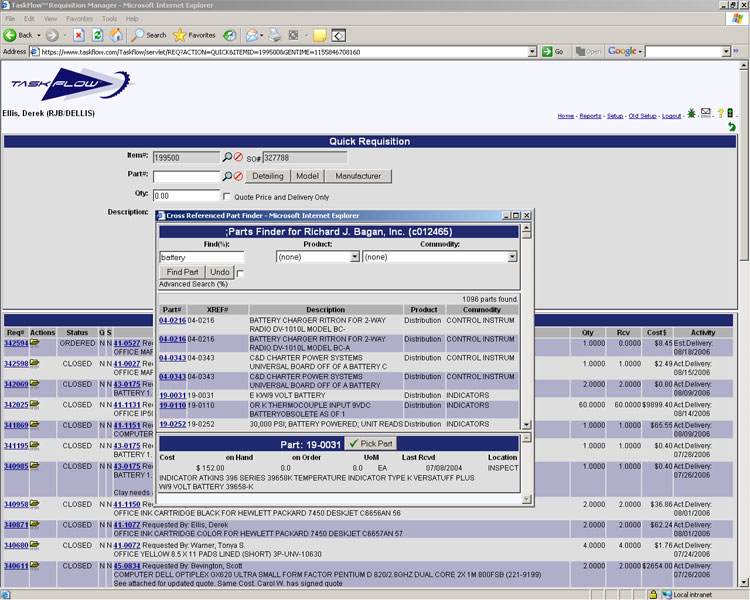
Task: Click the main page scrollbar up arrow
Action: click(x=743, y=66)
